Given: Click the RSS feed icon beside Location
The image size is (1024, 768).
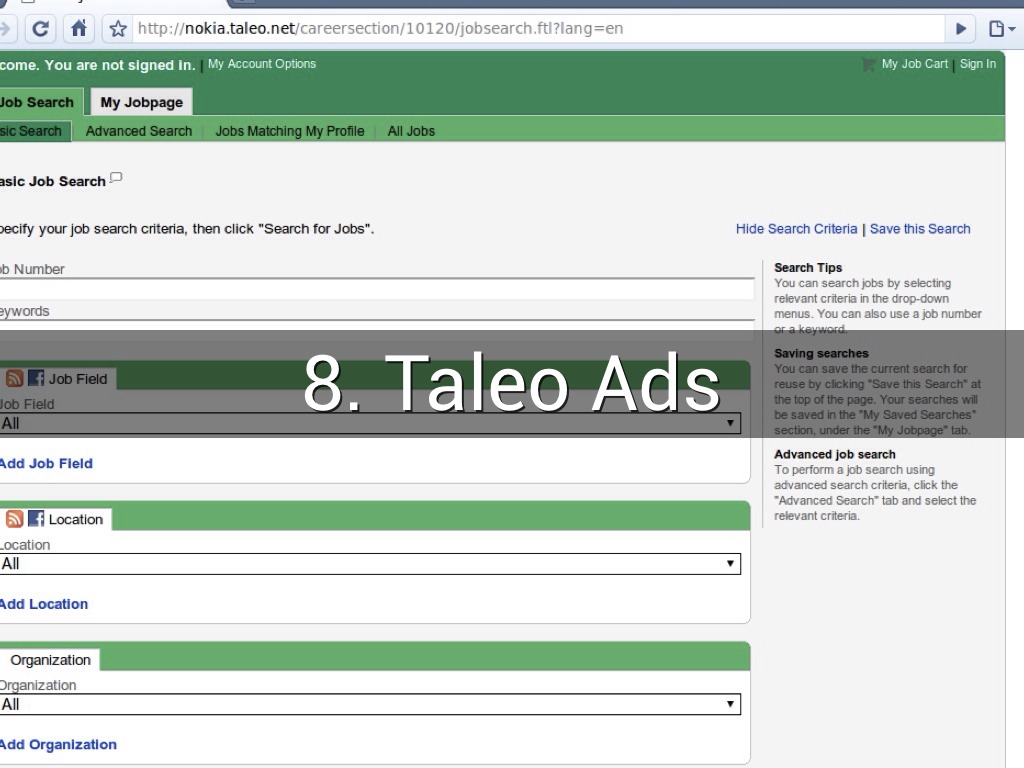Looking at the screenshot, I should [15, 519].
